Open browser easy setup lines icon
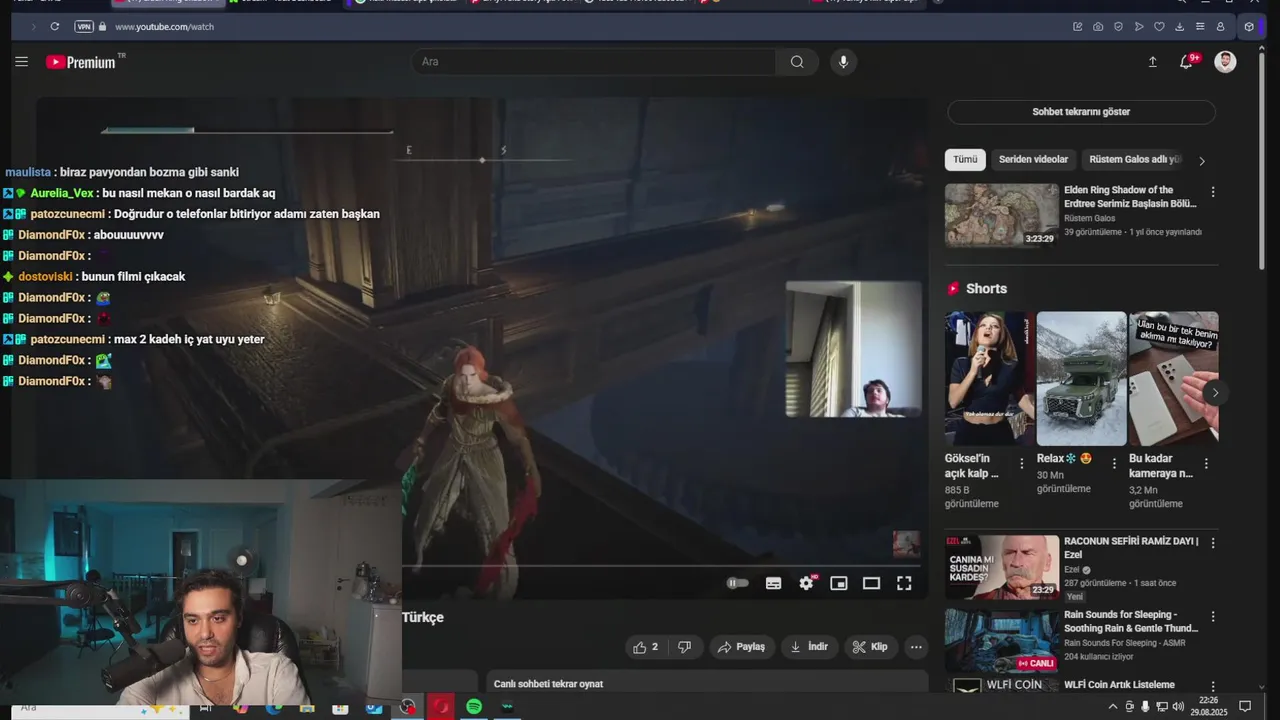 [x=1200, y=27]
